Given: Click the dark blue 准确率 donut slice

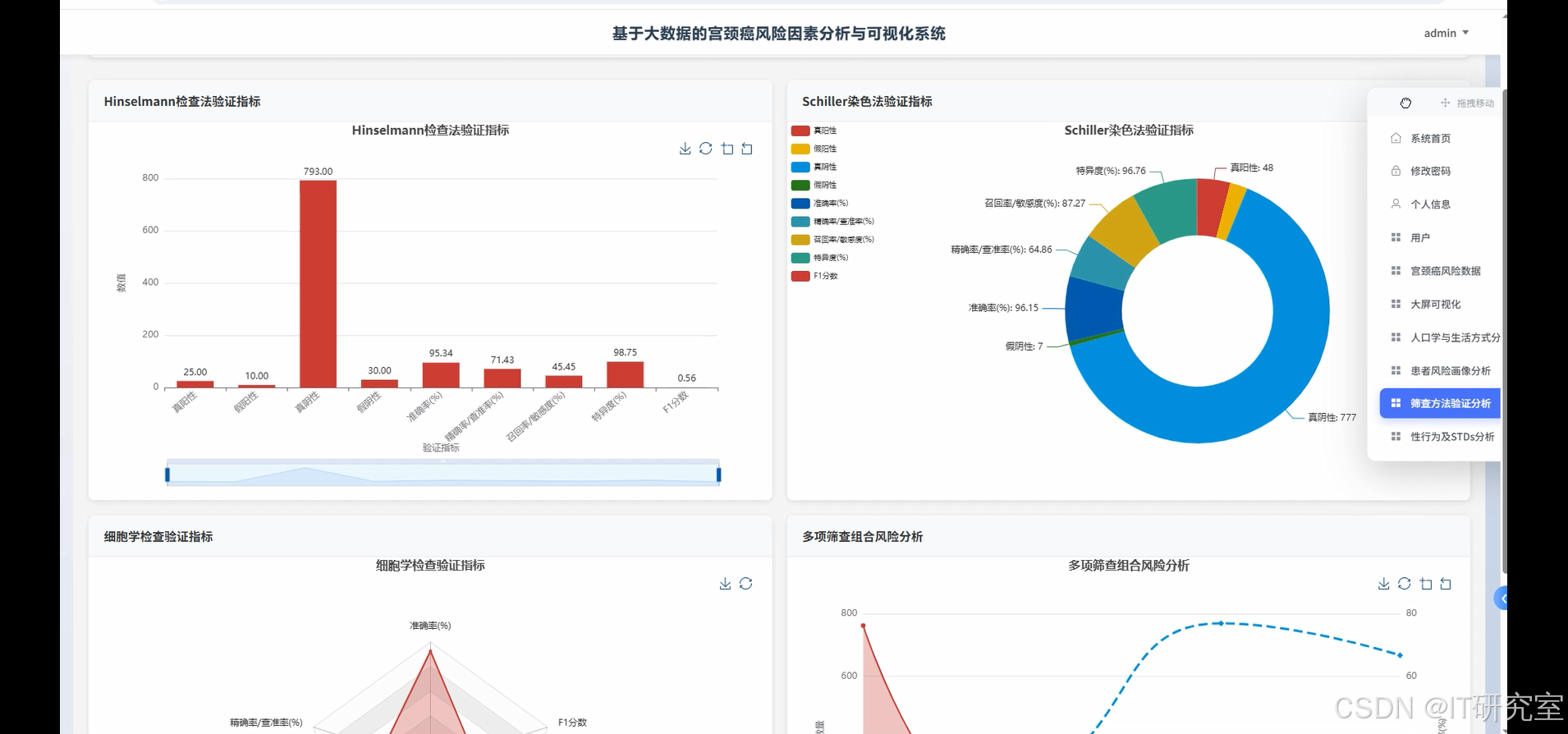Looking at the screenshot, I should (x=1094, y=310).
